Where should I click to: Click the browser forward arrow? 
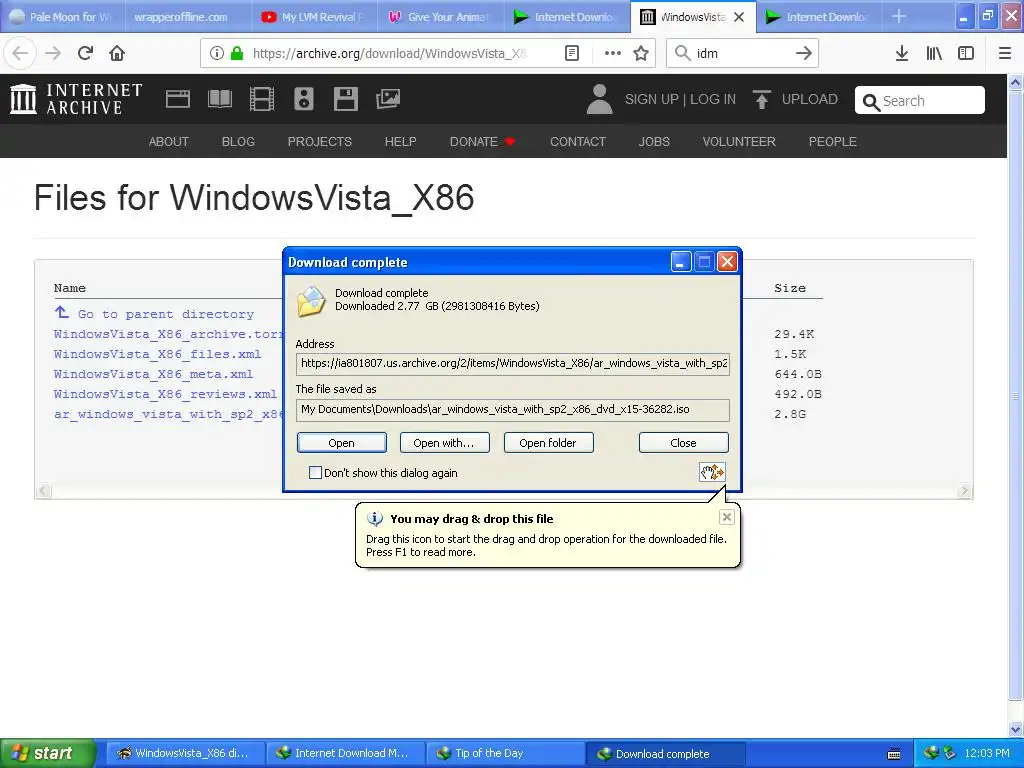[53, 53]
